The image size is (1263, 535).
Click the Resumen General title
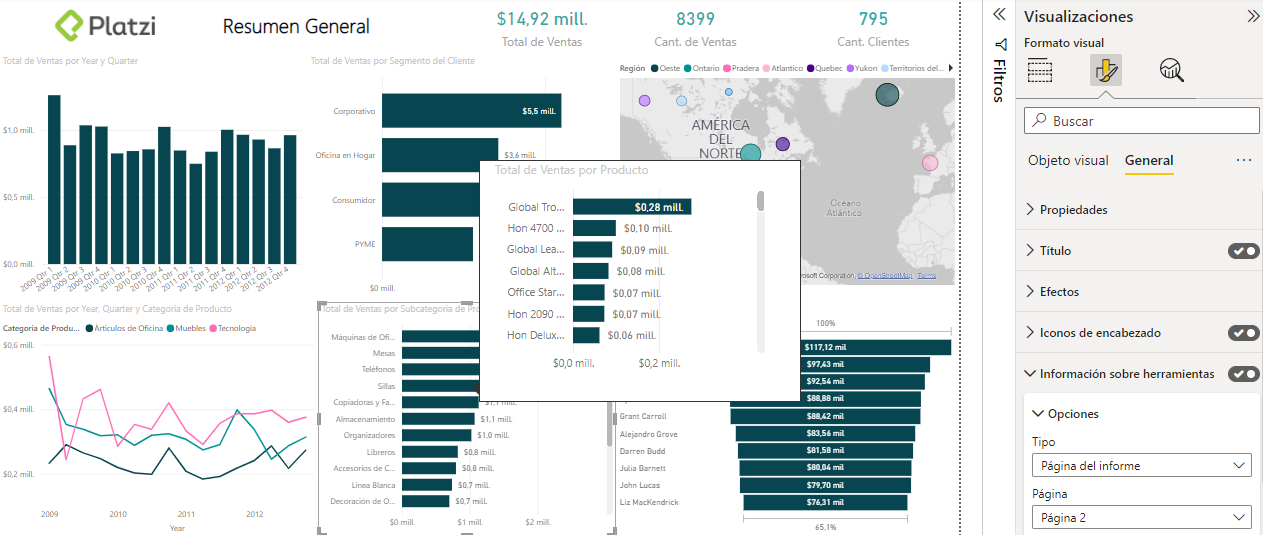(296, 27)
